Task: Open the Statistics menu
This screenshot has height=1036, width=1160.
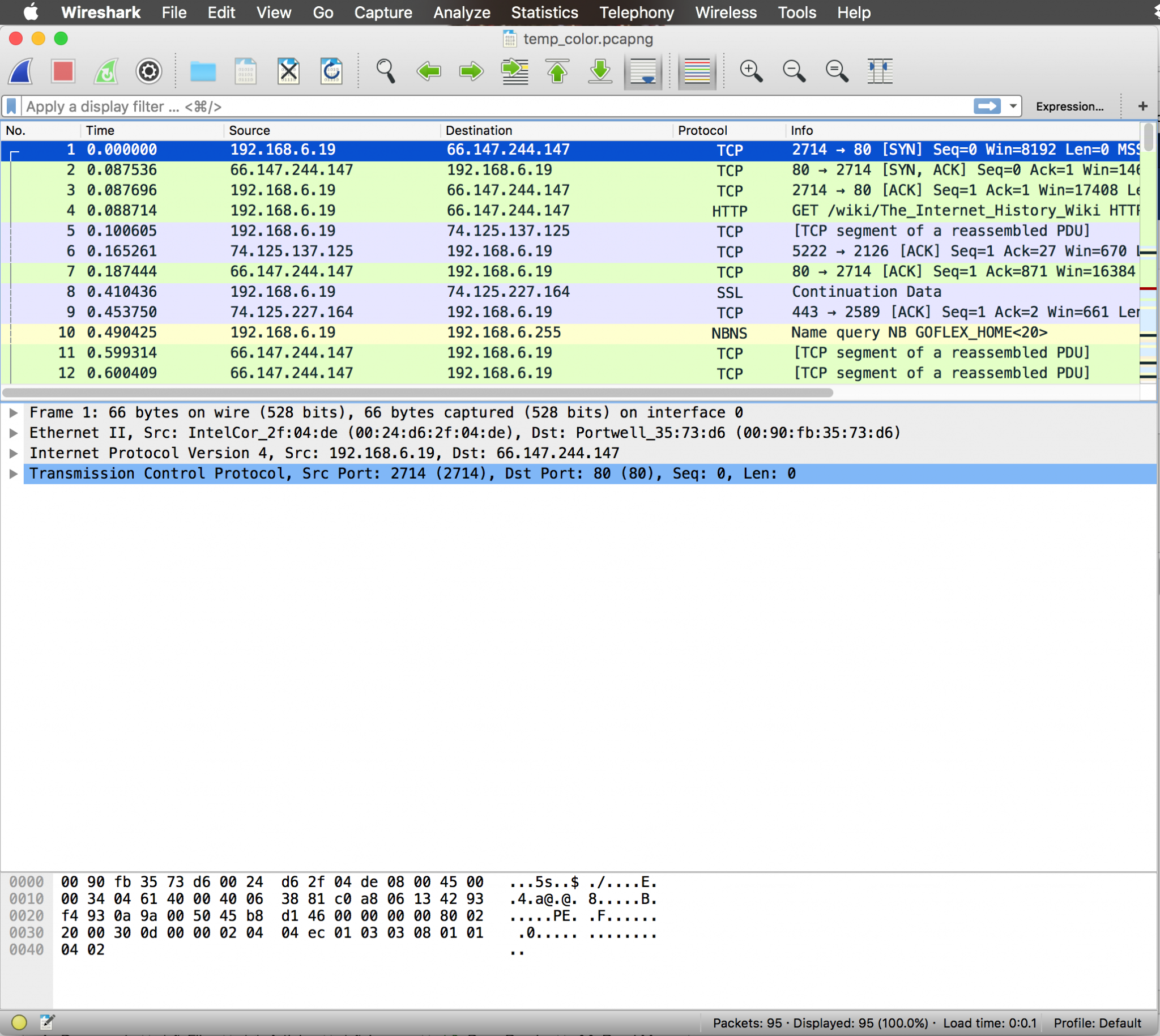Action: [544, 12]
